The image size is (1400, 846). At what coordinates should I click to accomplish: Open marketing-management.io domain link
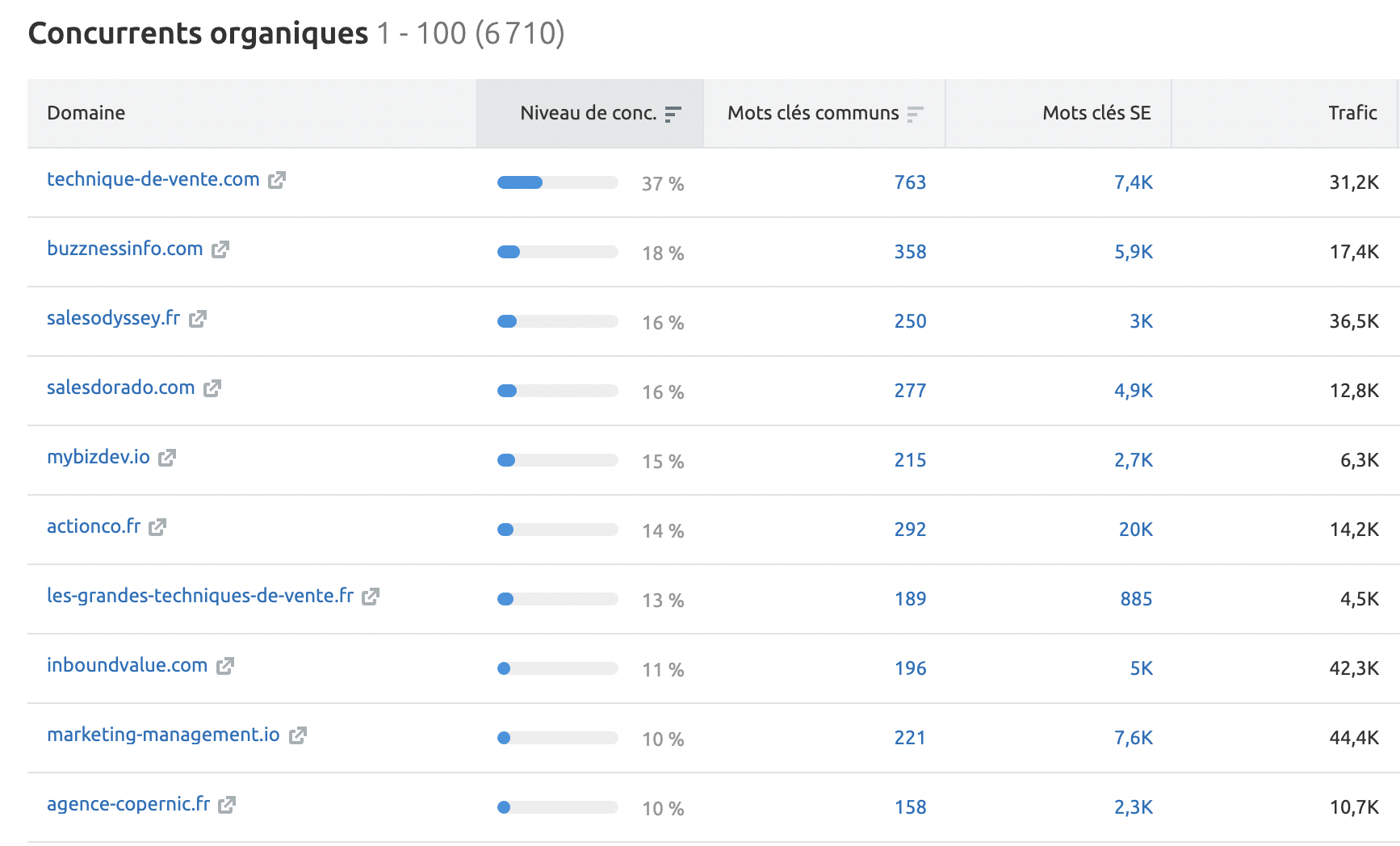point(164,735)
